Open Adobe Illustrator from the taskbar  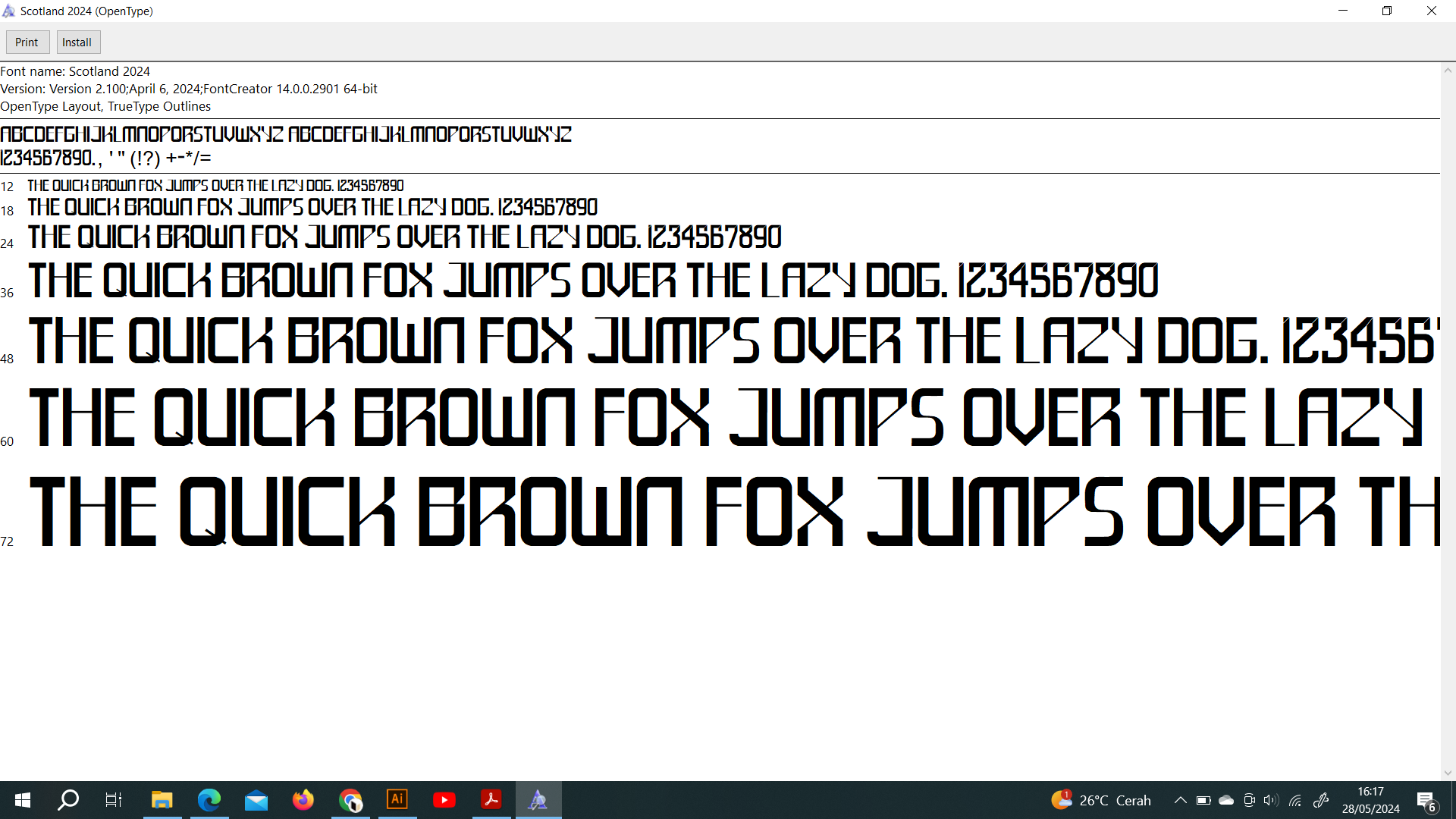397,800
